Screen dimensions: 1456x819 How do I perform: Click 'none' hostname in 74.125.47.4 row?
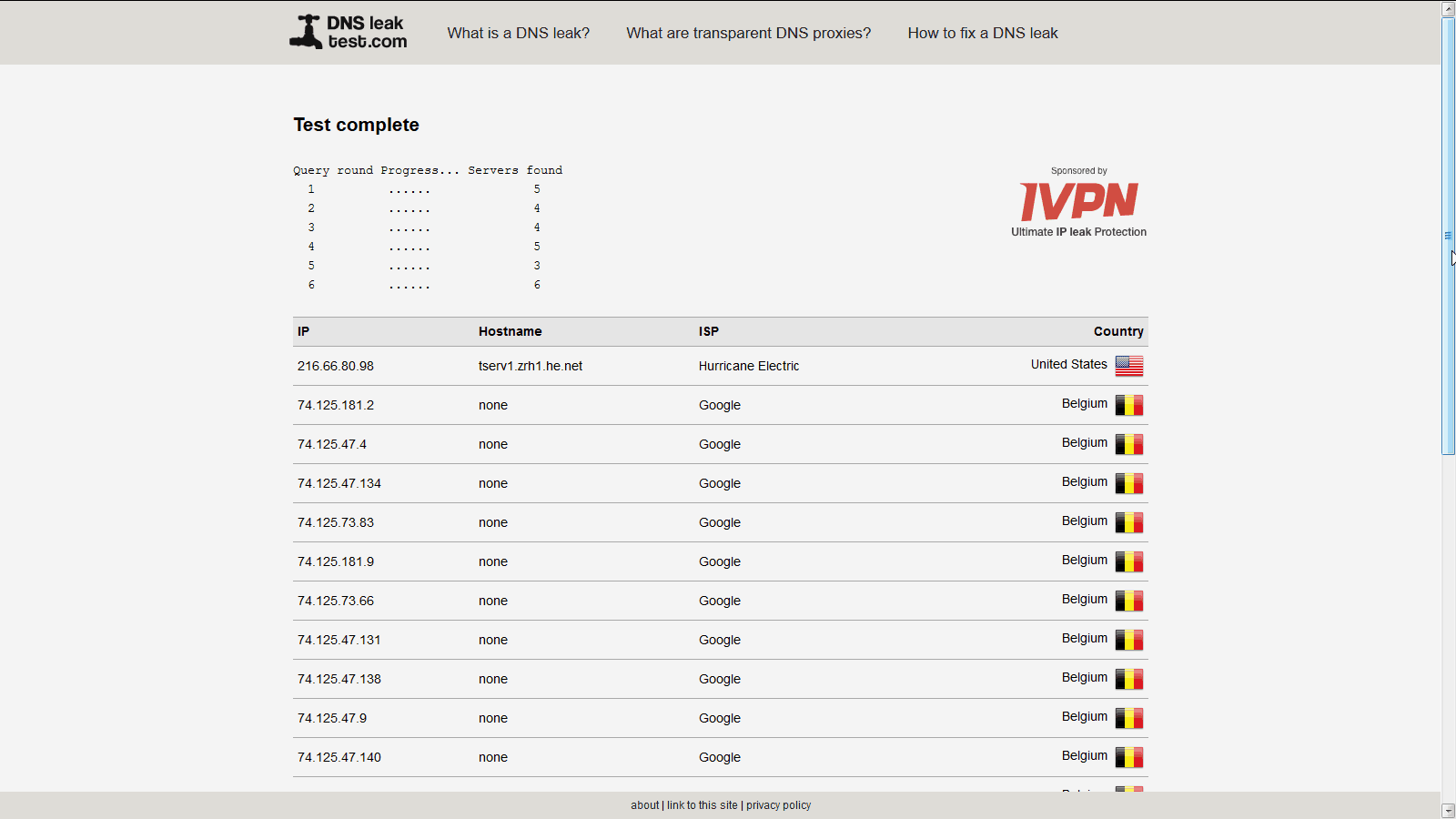[x=493, y=444]
